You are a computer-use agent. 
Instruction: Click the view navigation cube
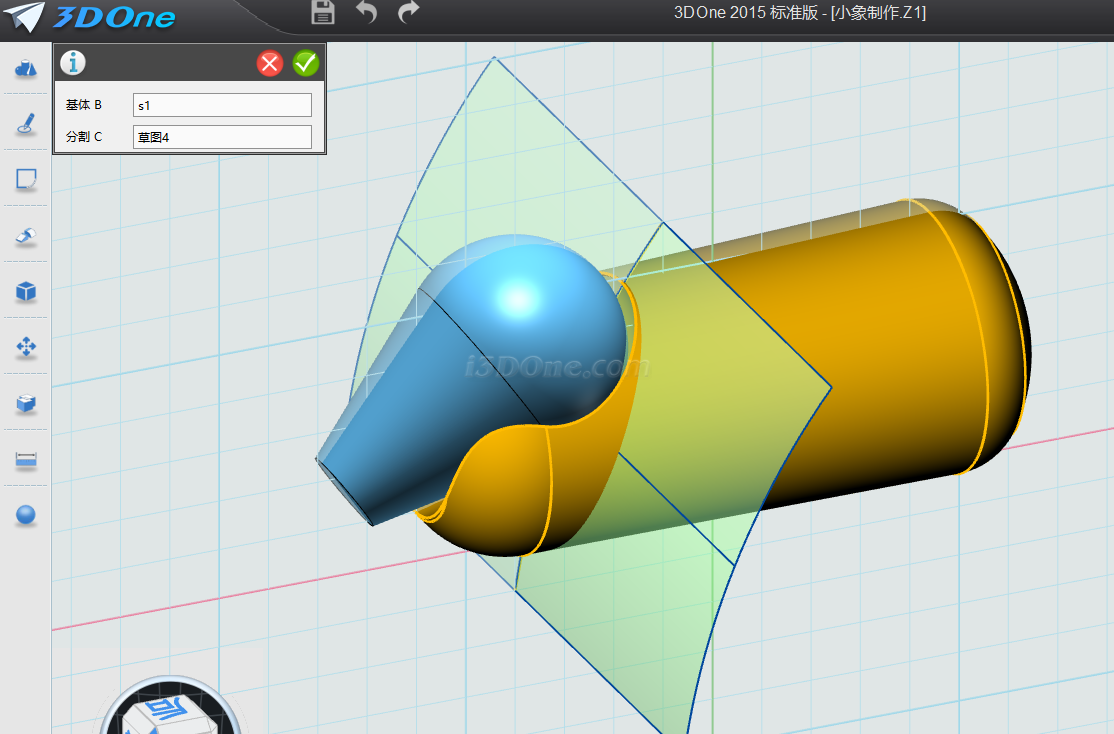tap(168, 712)
